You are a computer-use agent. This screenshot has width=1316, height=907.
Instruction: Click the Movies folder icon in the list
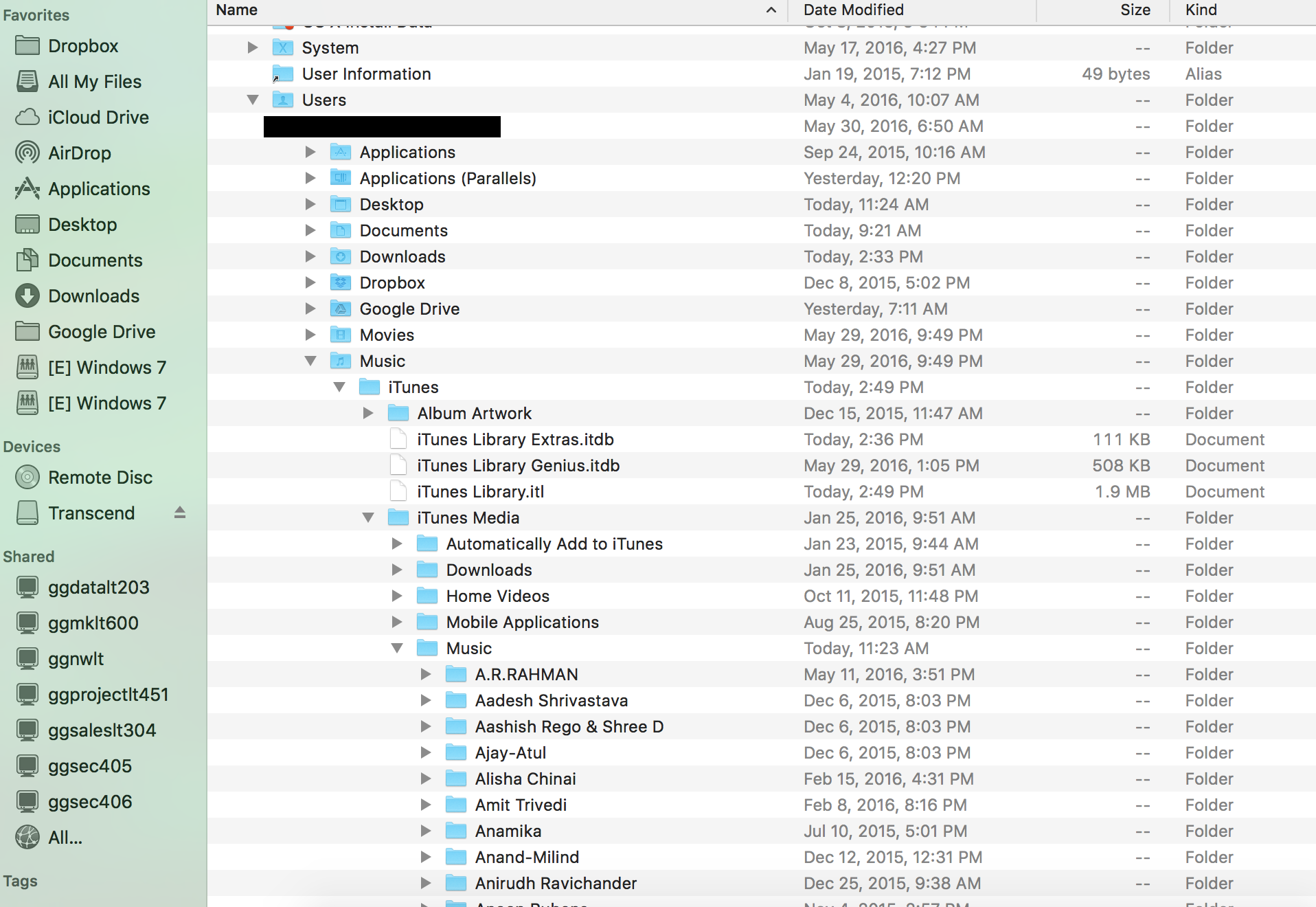[x=340, y=335]
